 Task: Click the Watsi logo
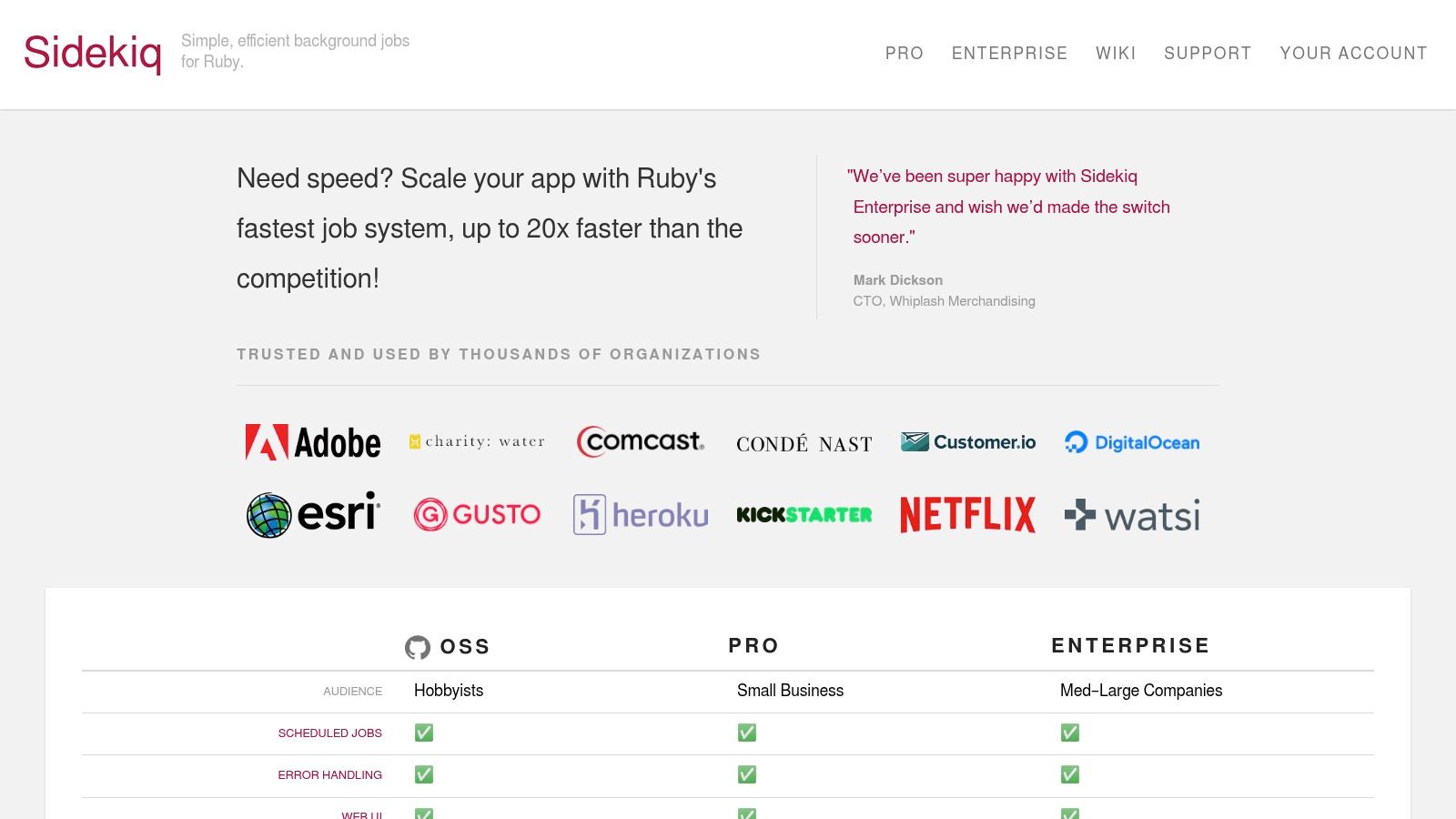pyautogui.click(x=1132, y=515)
